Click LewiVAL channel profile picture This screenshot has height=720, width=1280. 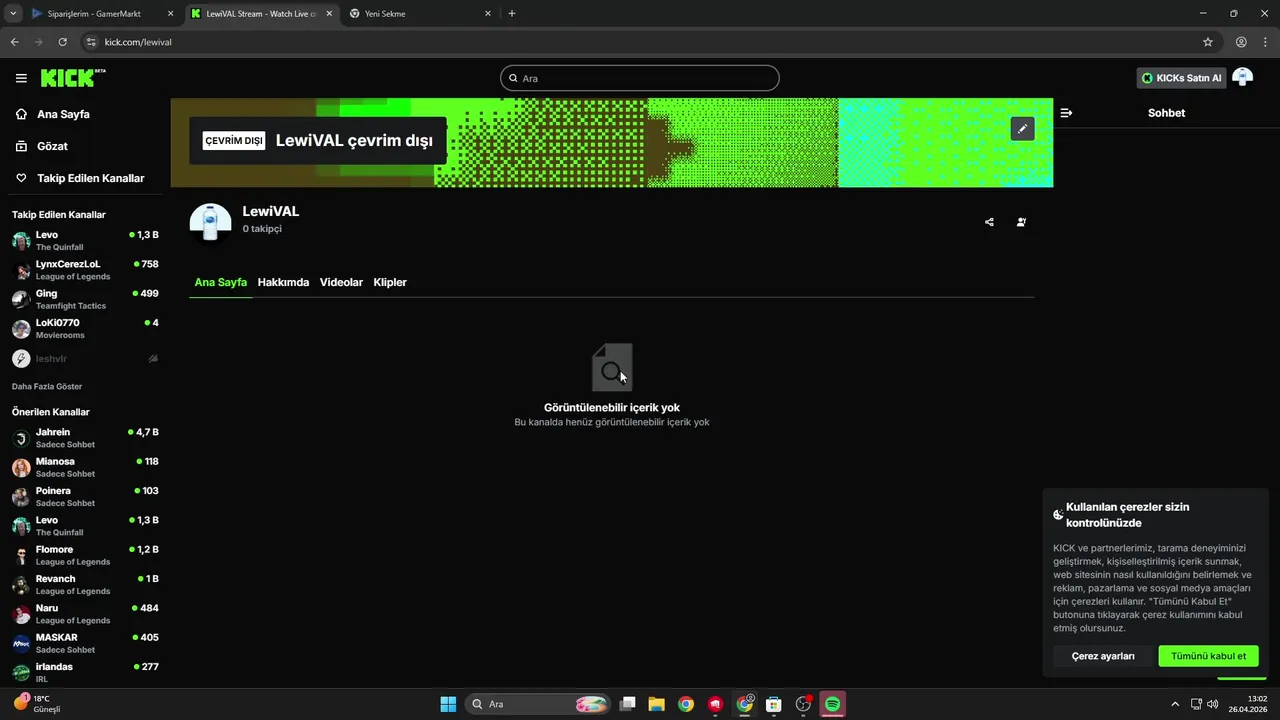pos(210,223)
